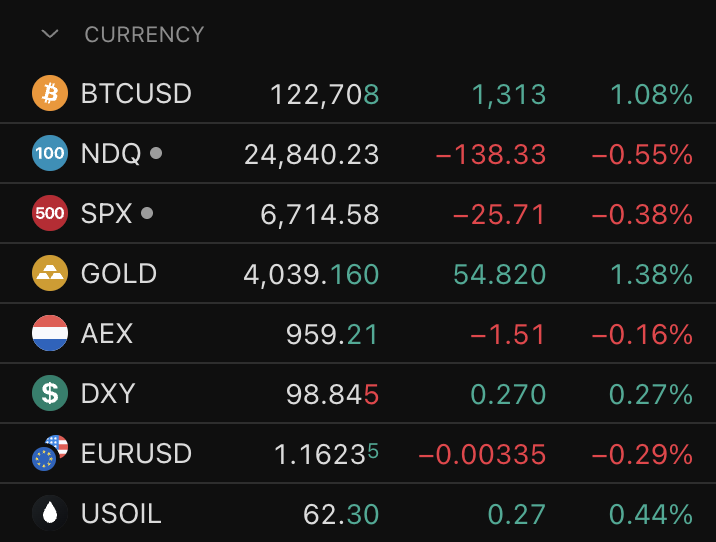Click the CURRENCY section header label
Viewport: 716px width, 542px height.
144,34
